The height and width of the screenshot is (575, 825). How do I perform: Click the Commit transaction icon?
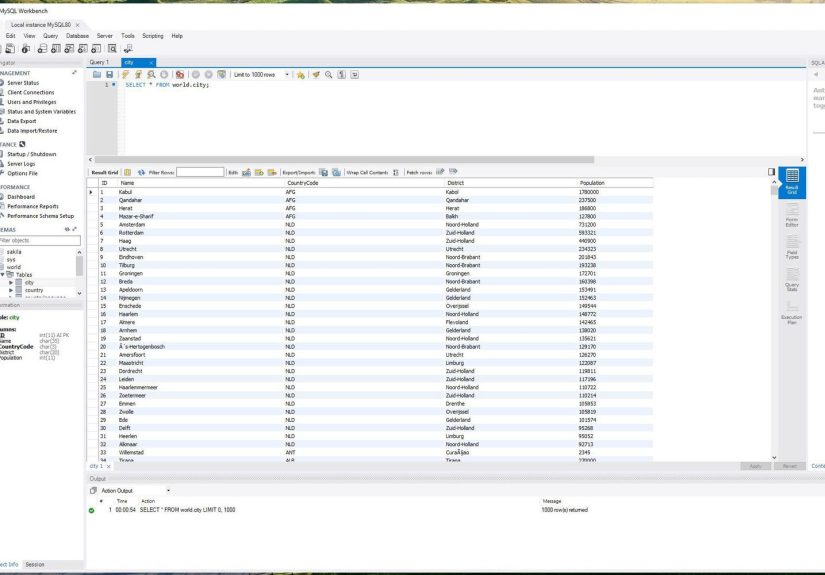196,75
